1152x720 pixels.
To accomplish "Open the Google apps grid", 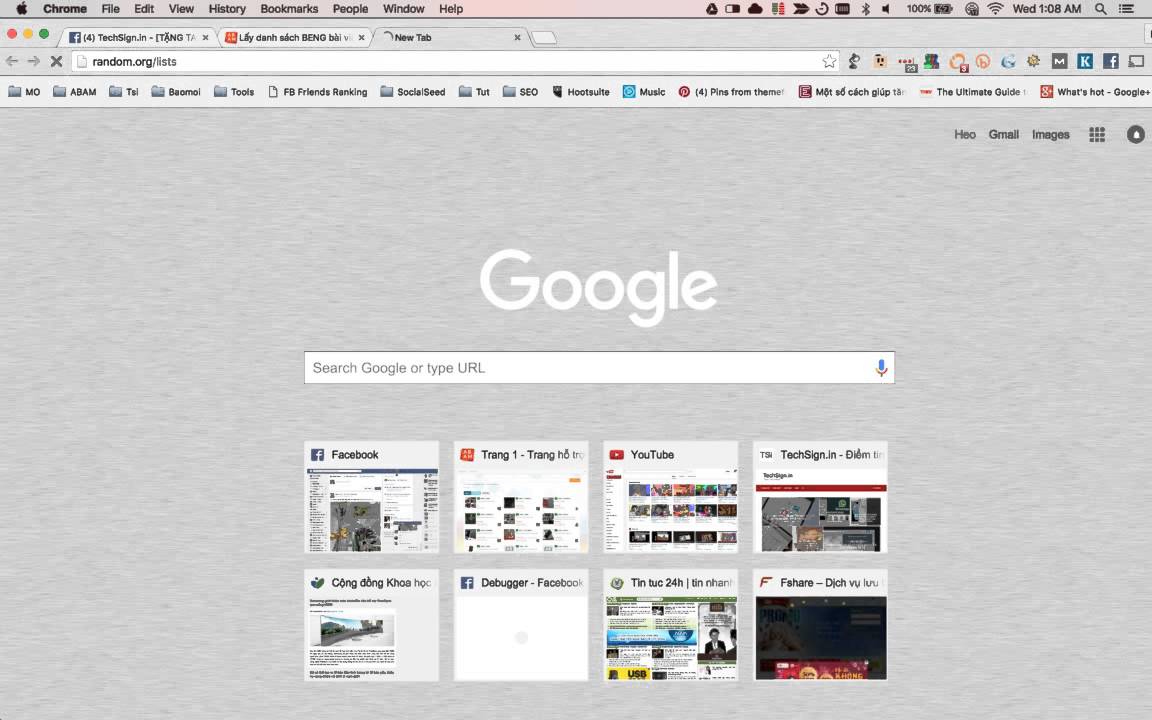I will [x=1097, y=134].
